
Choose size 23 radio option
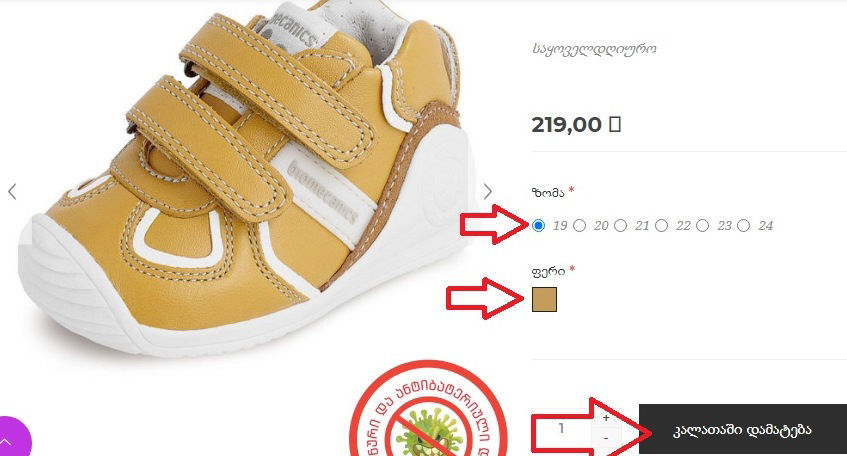702,225
